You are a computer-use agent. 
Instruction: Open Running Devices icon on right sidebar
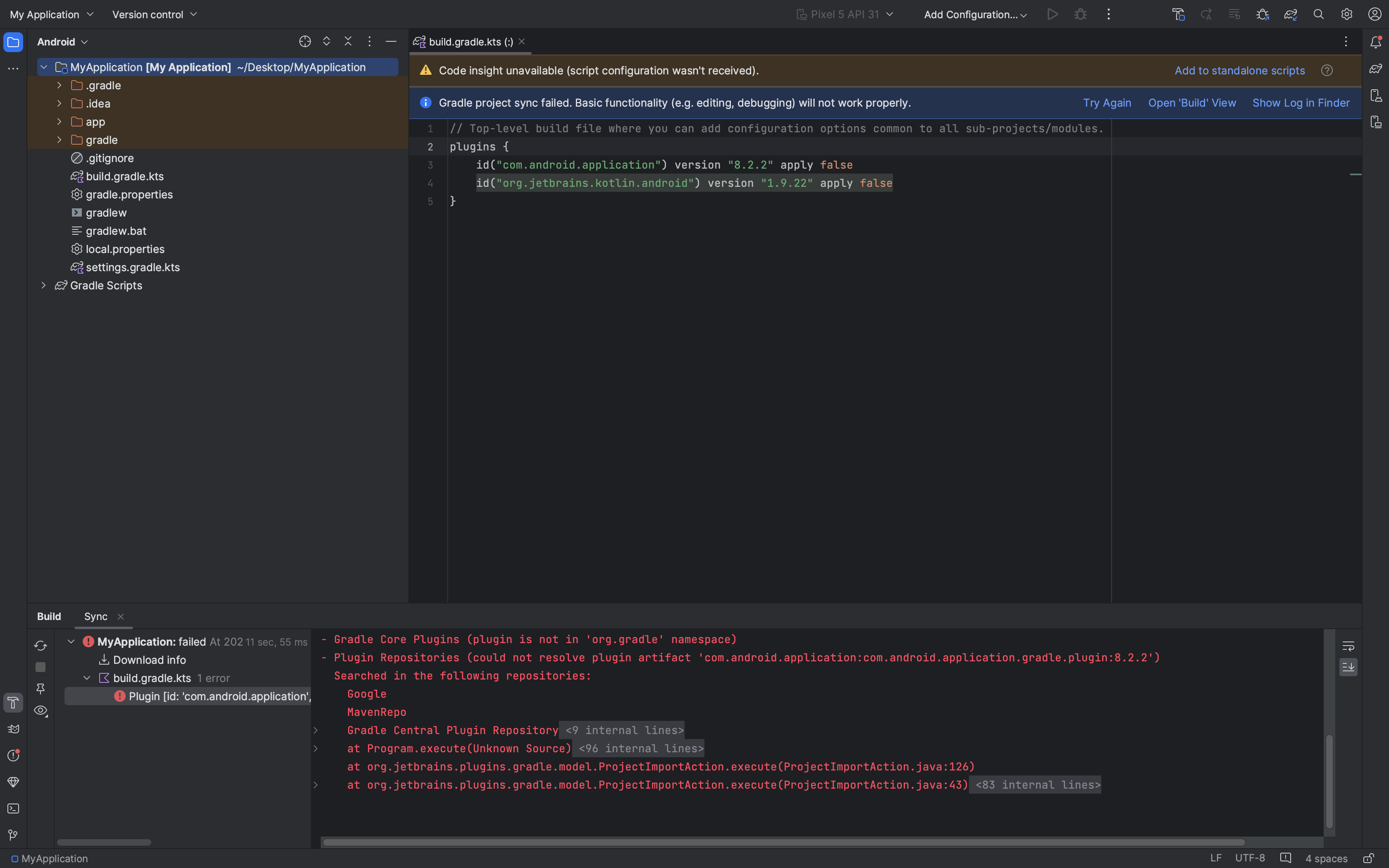[x=1376, y=122]
